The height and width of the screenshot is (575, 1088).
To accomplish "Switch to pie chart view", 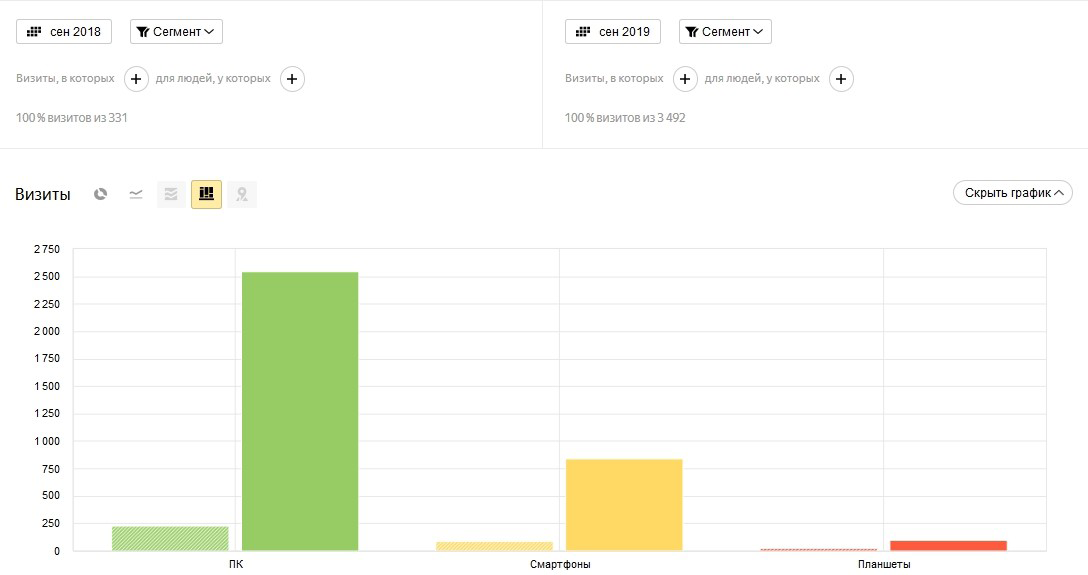I will pos(101,194).
